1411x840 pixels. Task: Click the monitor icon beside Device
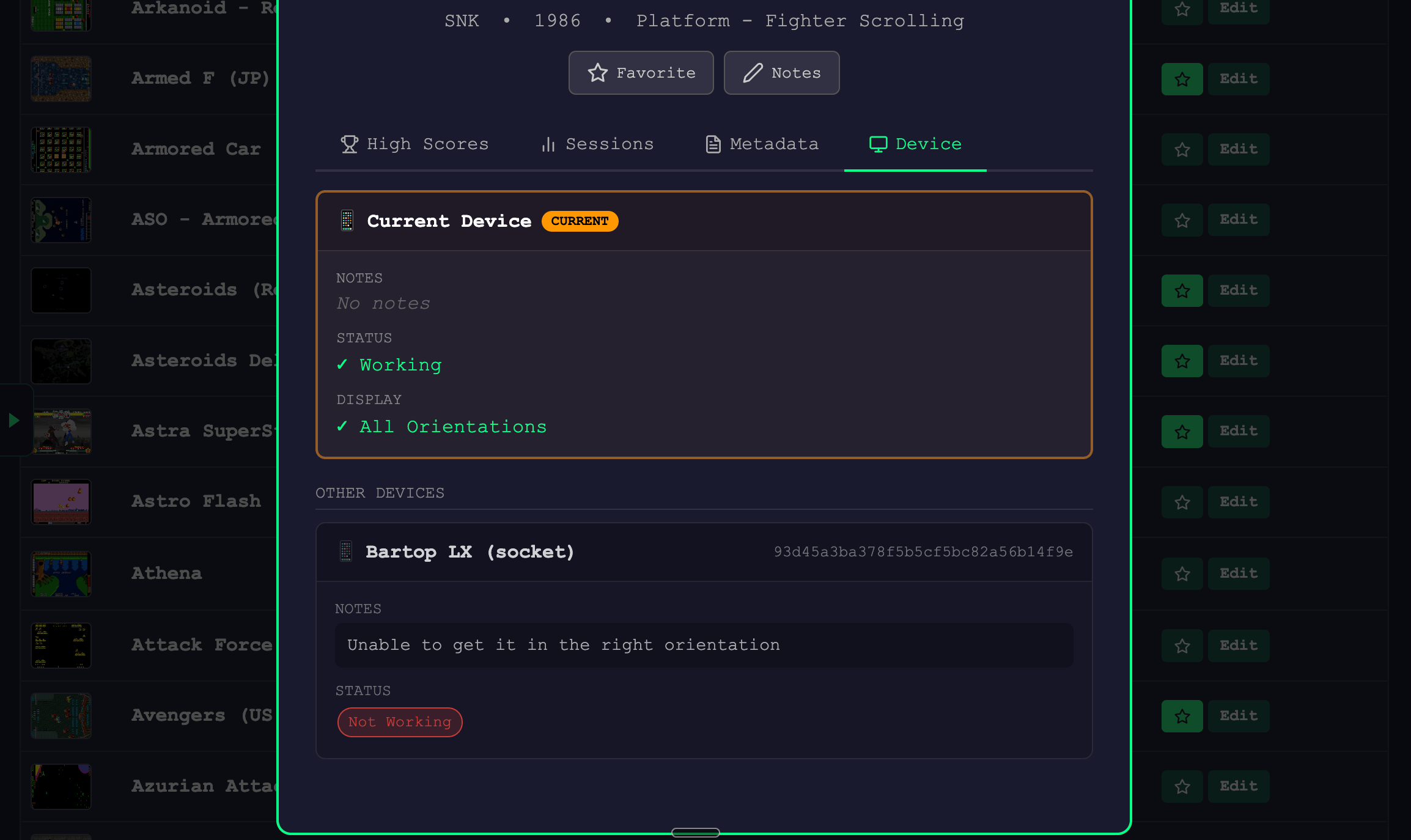point(878,144)
